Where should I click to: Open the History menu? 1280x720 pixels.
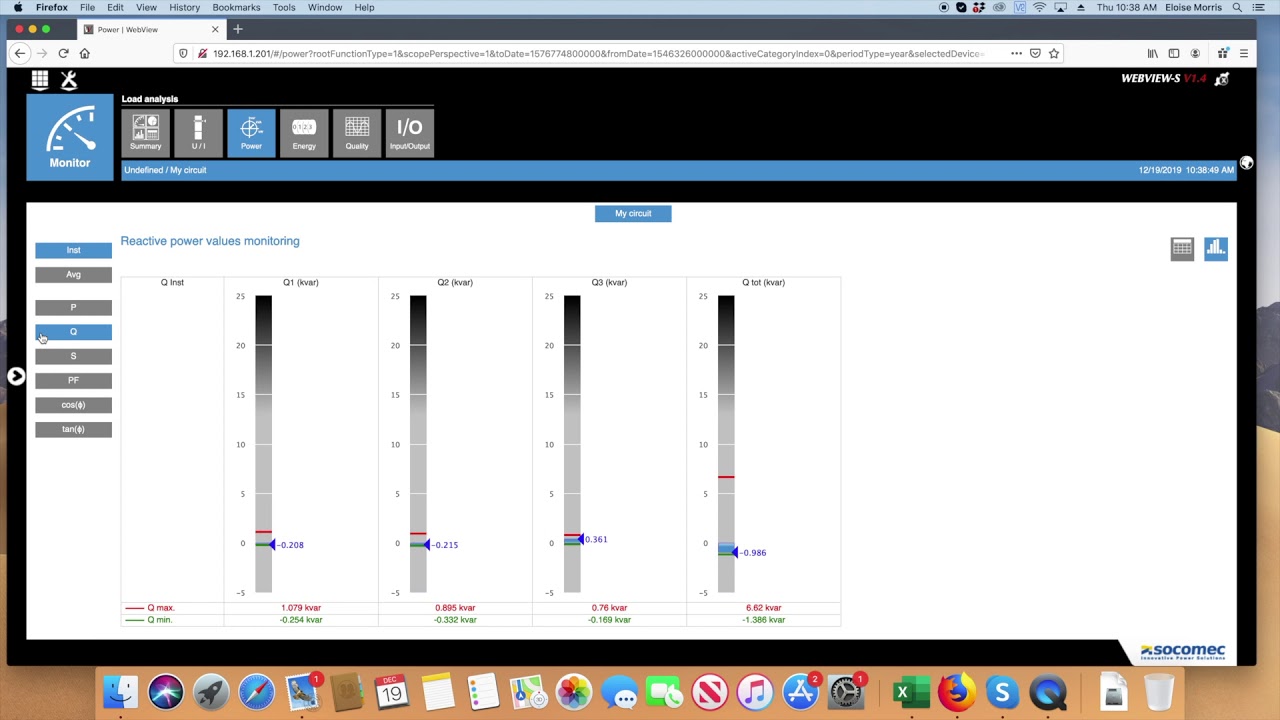pyautogui.click(x=184, y=7)
